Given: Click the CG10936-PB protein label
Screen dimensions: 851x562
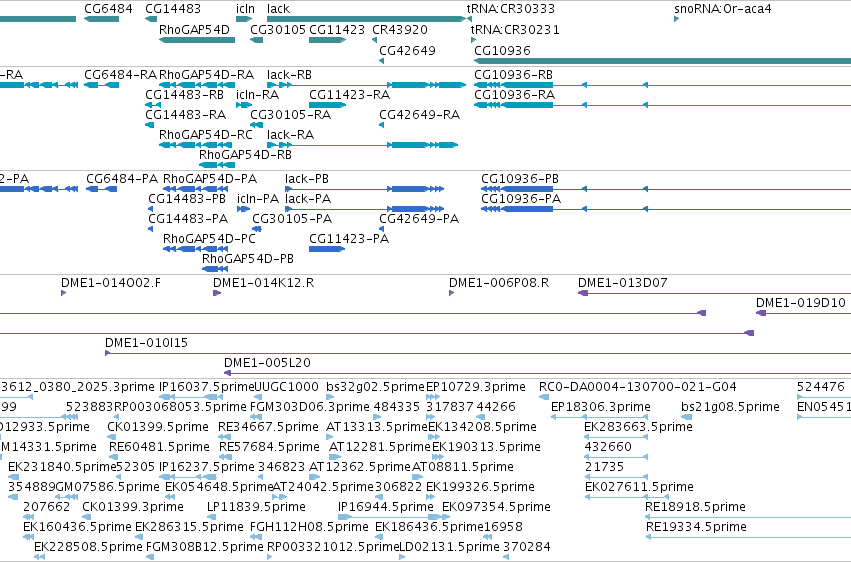Looking at the screenshot, I should [520, 179].
